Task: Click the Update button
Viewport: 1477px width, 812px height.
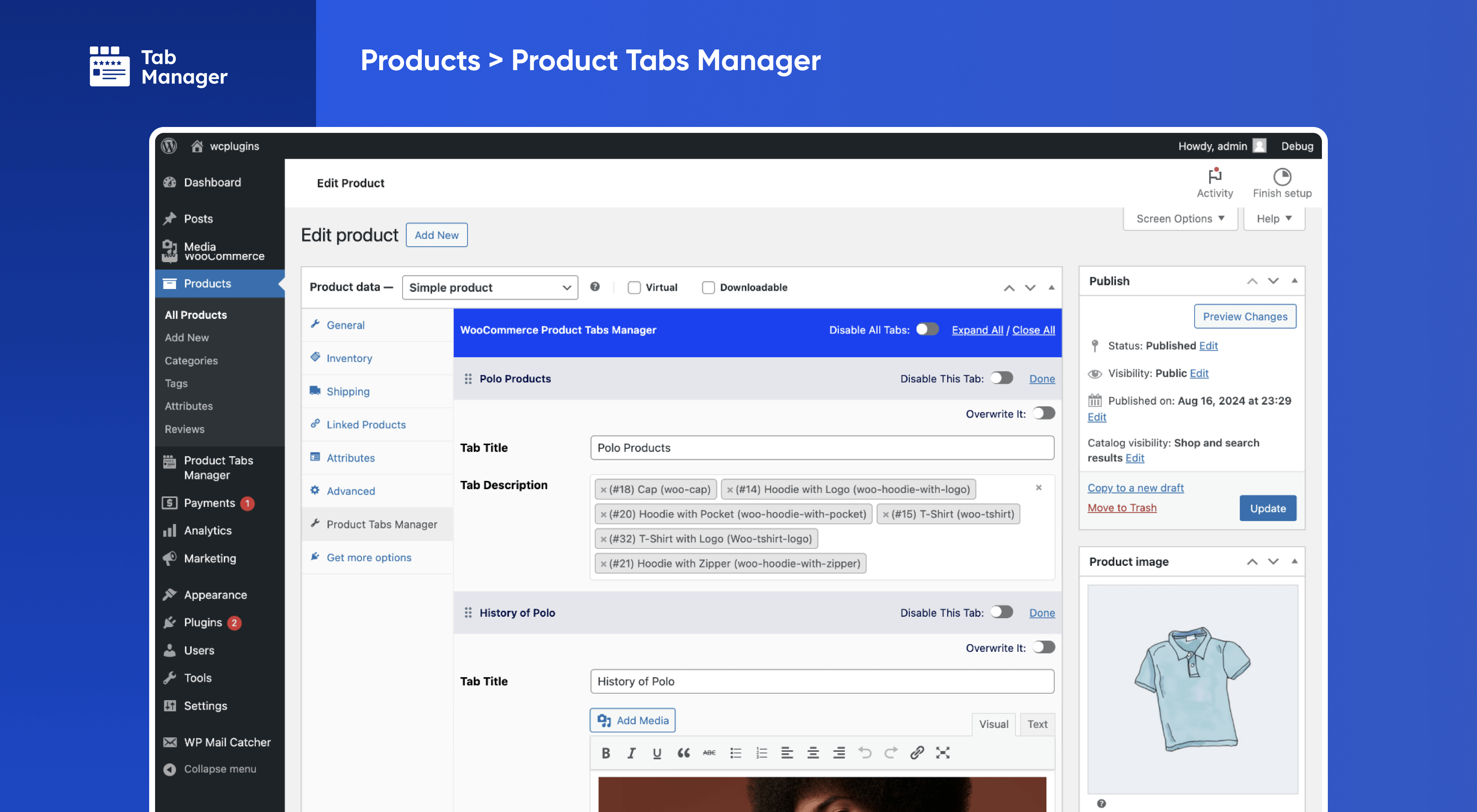Action: pyautogui.click(x=1267, y=508)
